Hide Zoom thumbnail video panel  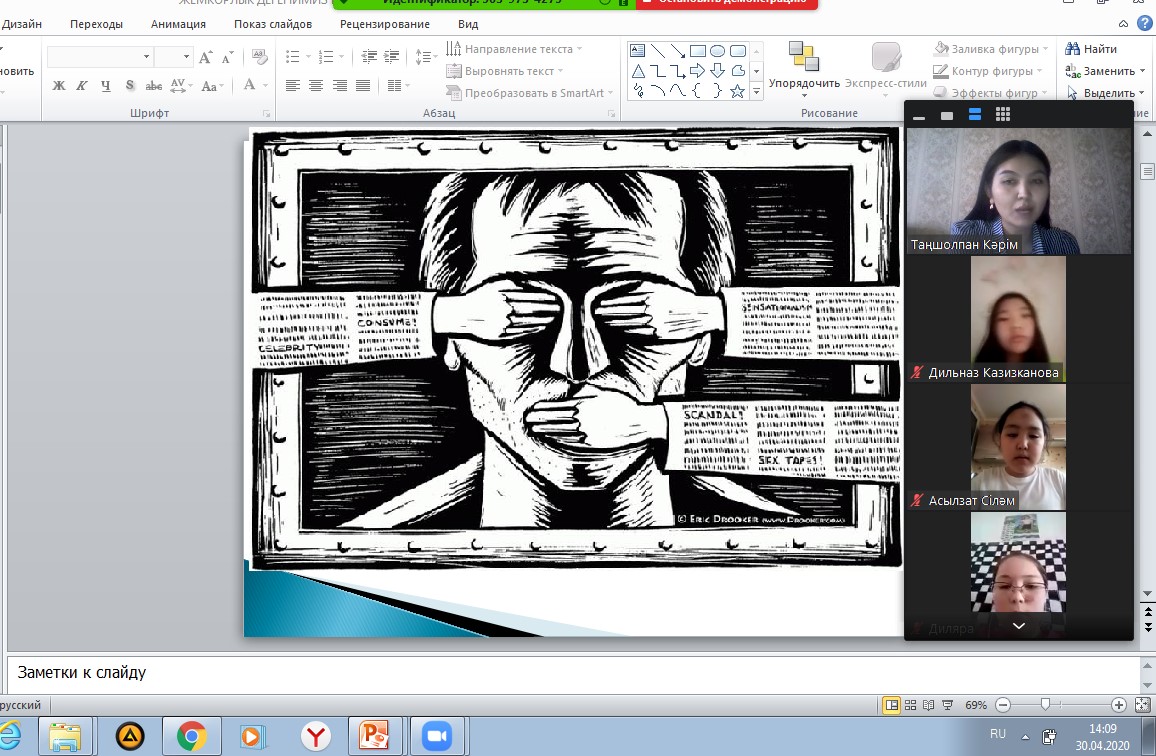[x=919, y=116]
